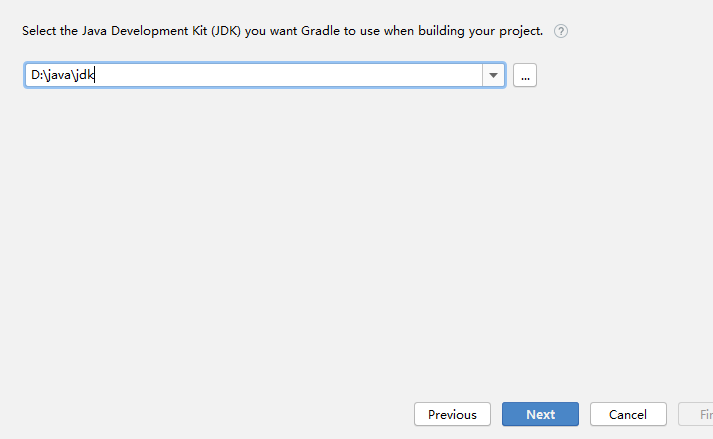The height and width of the screenshot is (439, 713).
Task: Browse for a JDK folder with "..."
Action: click(525, 75)
